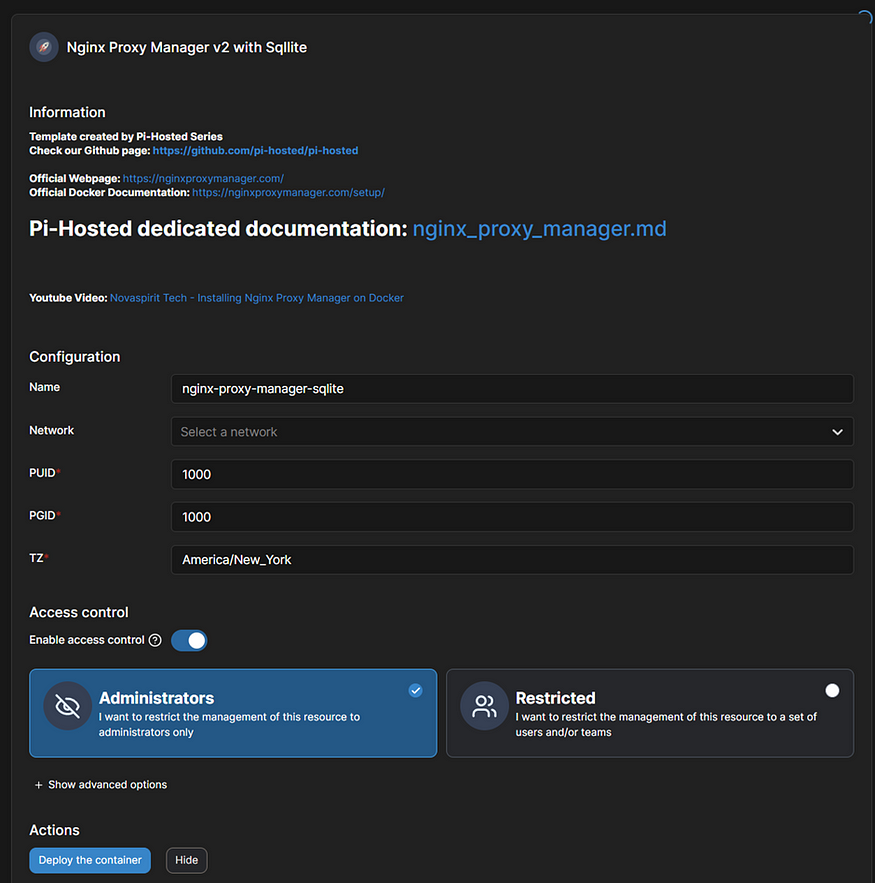875x883 pixels.
Task: Click the PGID input field
Action: tap(512, 517)
